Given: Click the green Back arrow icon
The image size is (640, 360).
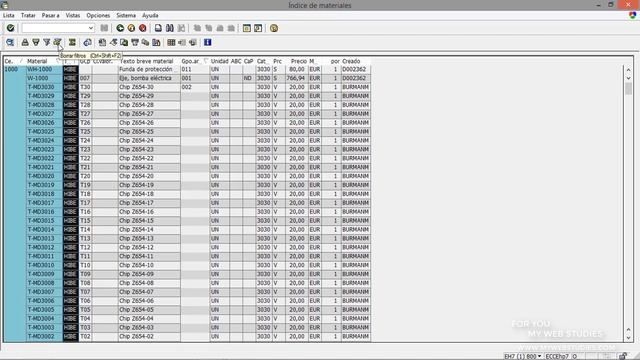Looking at the screenshot, I should click(x=120, y=28).
